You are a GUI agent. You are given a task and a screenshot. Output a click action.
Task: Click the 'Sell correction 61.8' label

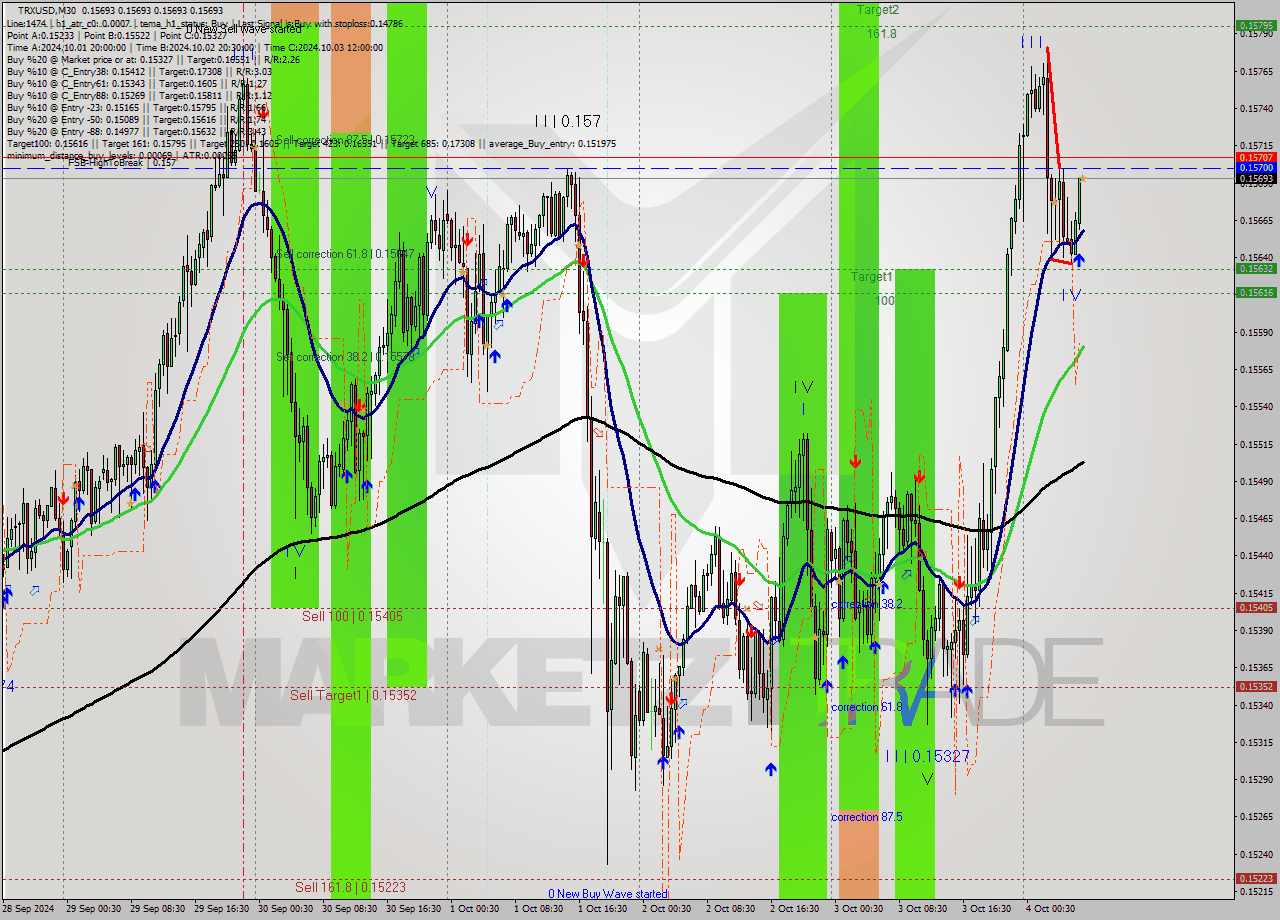coord(345,255)
